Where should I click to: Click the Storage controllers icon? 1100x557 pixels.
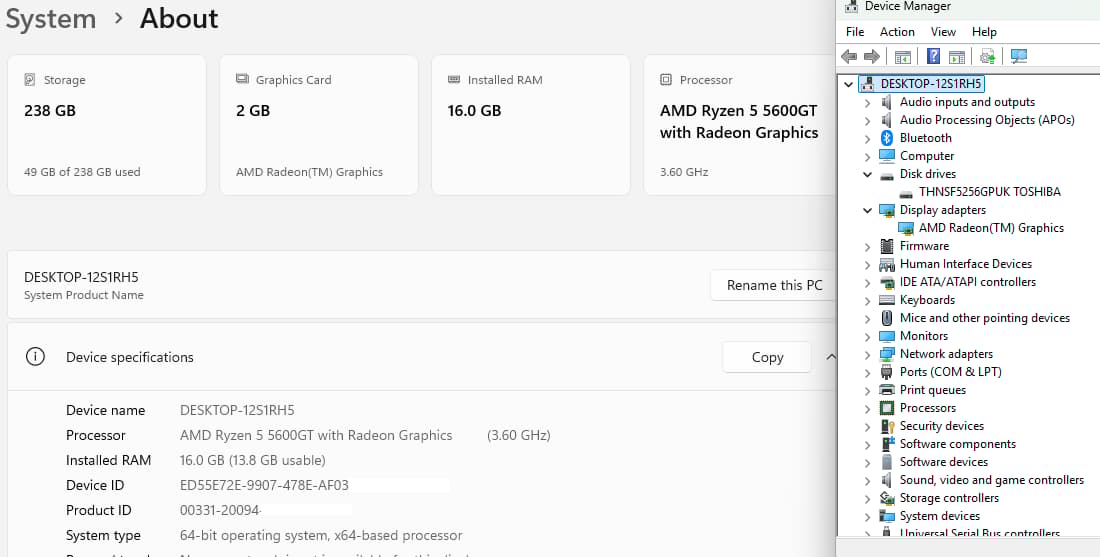click(887, 498)
